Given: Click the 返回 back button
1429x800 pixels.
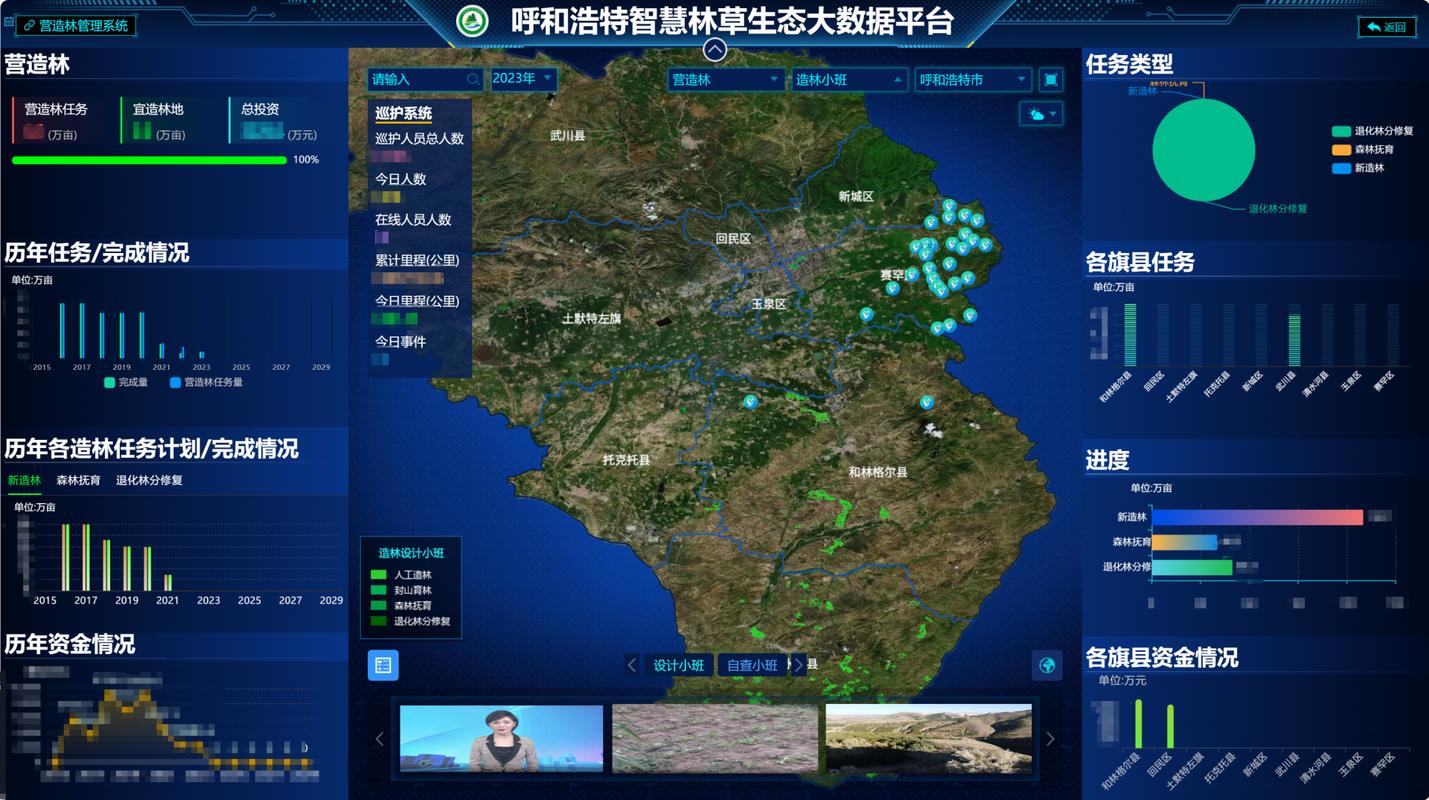Looking at the screenshot, I should coord(1387,27).
